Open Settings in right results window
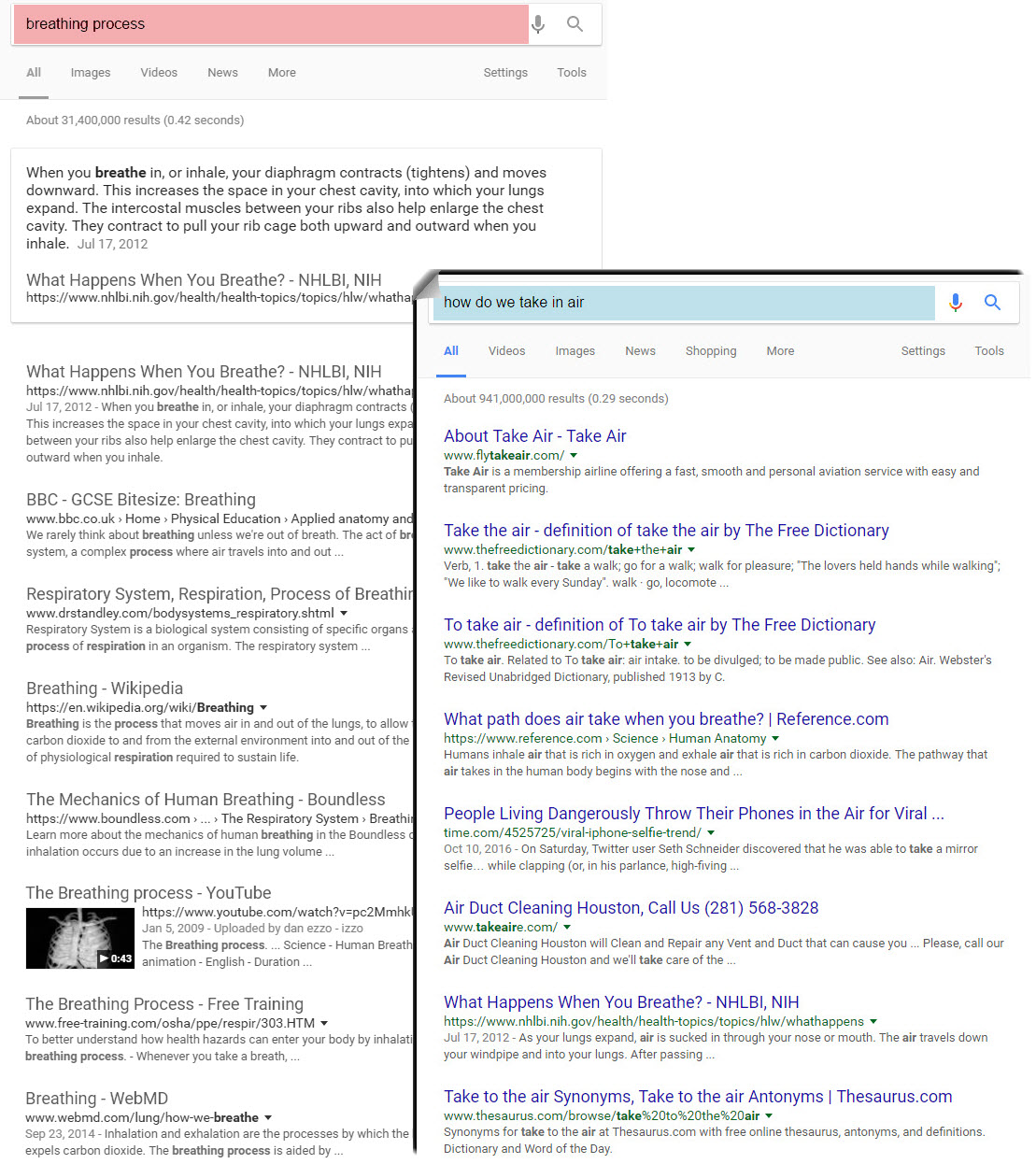Screen dimensions: 1036x1164 tap(923, 351)
